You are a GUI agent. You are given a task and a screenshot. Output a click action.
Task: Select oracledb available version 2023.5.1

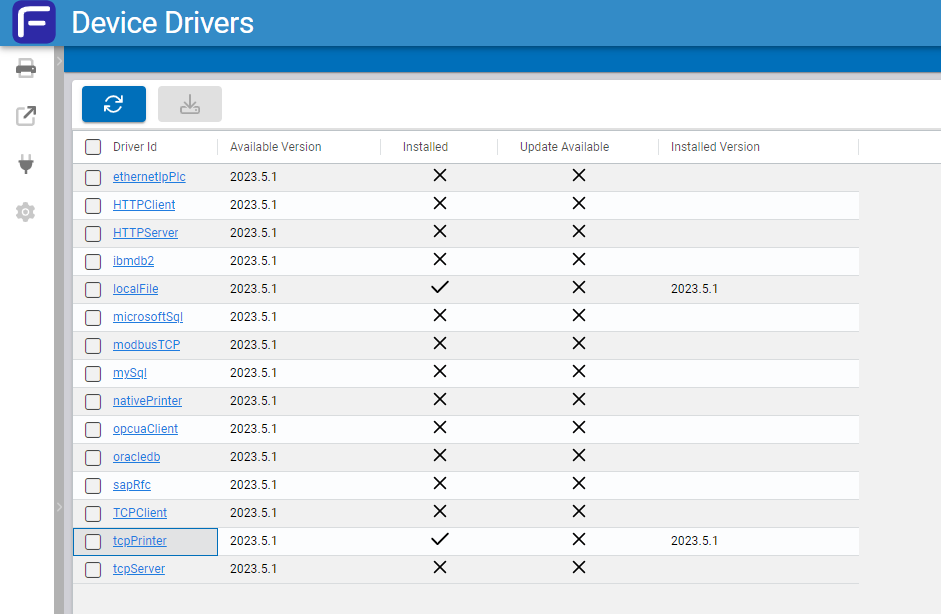[x=253, y=457]
